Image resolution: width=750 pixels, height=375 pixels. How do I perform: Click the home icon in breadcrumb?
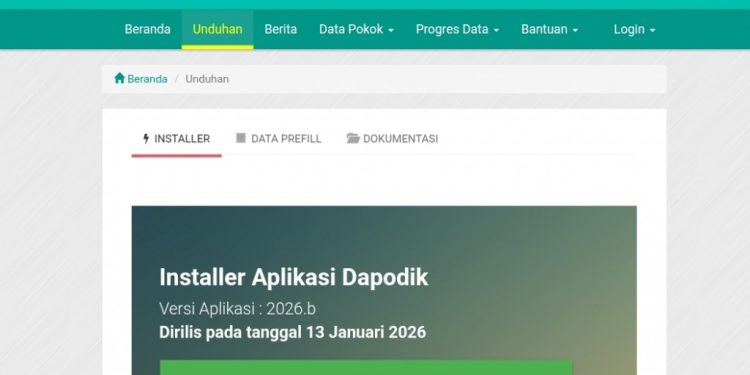point(119,78)
